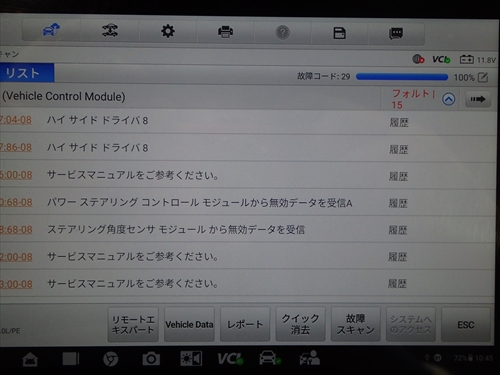500x375 pixels.
Task: Select the ステアリング角度センサ モジュール row
Action: [x=247, y=229]
